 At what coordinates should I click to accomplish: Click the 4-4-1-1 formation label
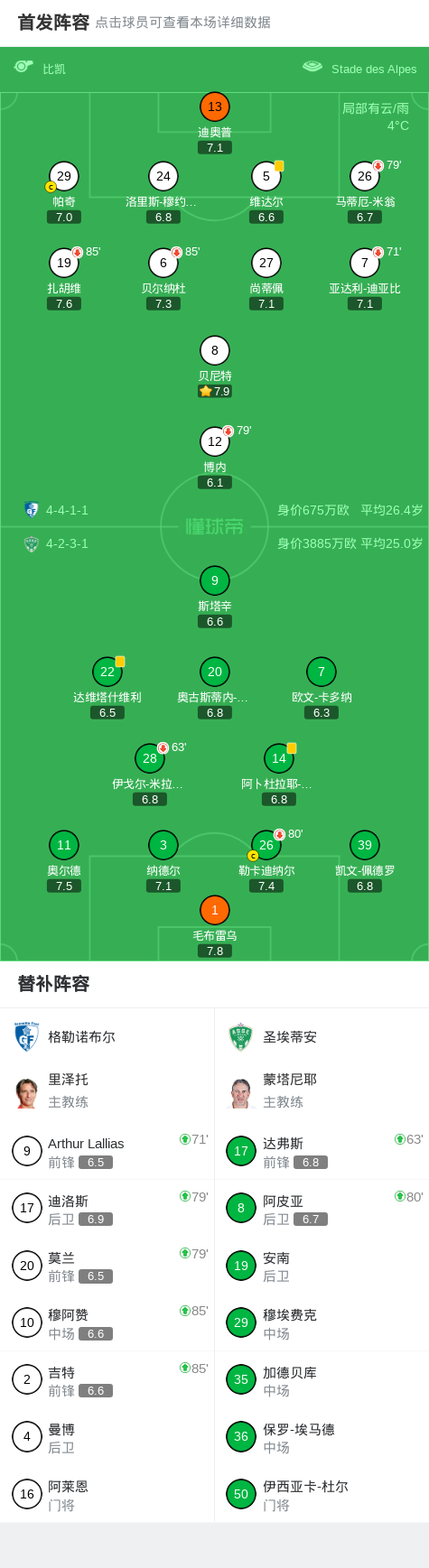[x=67, y=510]
